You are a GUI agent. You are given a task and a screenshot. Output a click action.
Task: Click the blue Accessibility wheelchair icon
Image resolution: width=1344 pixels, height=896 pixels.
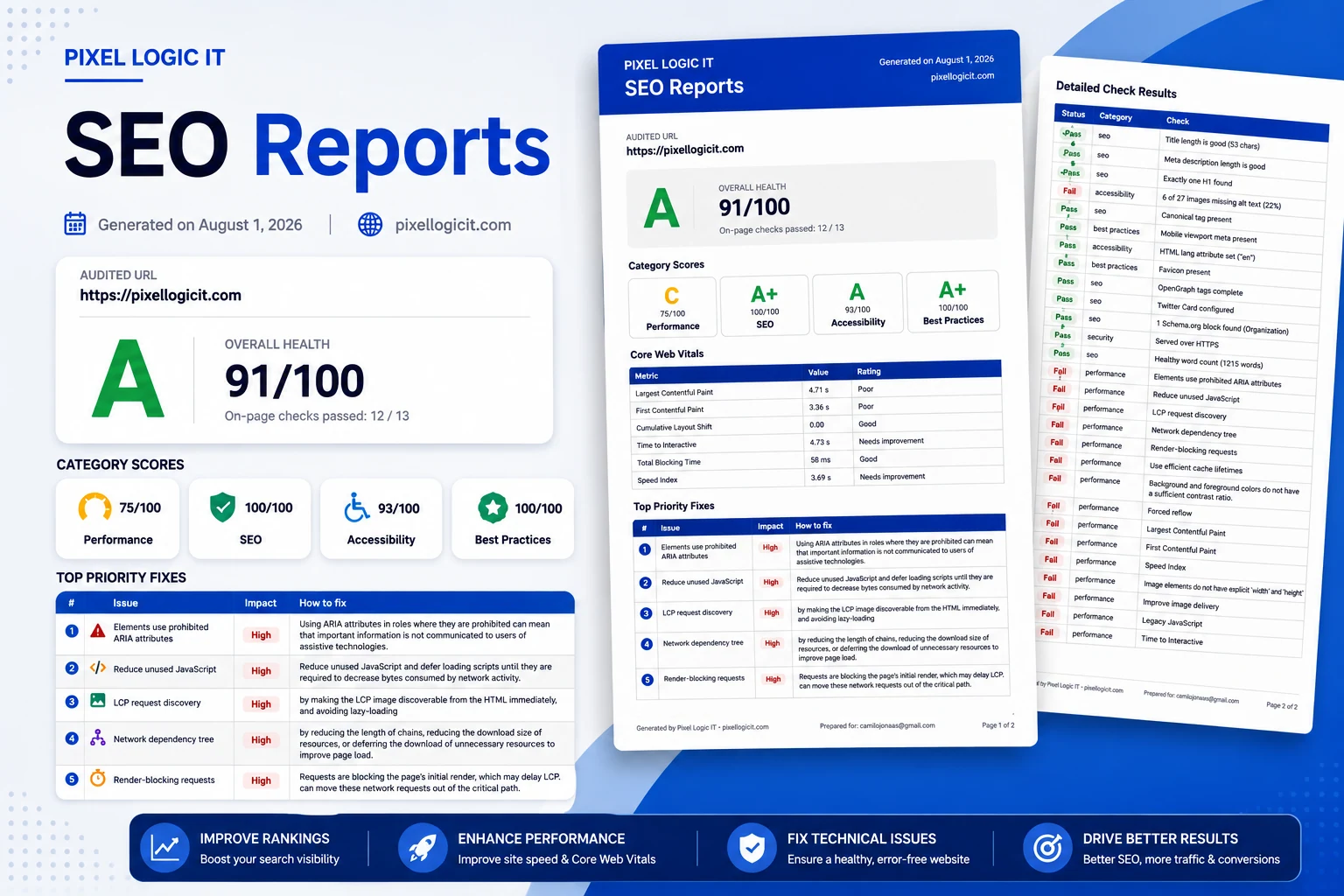(x=356, y=507)
